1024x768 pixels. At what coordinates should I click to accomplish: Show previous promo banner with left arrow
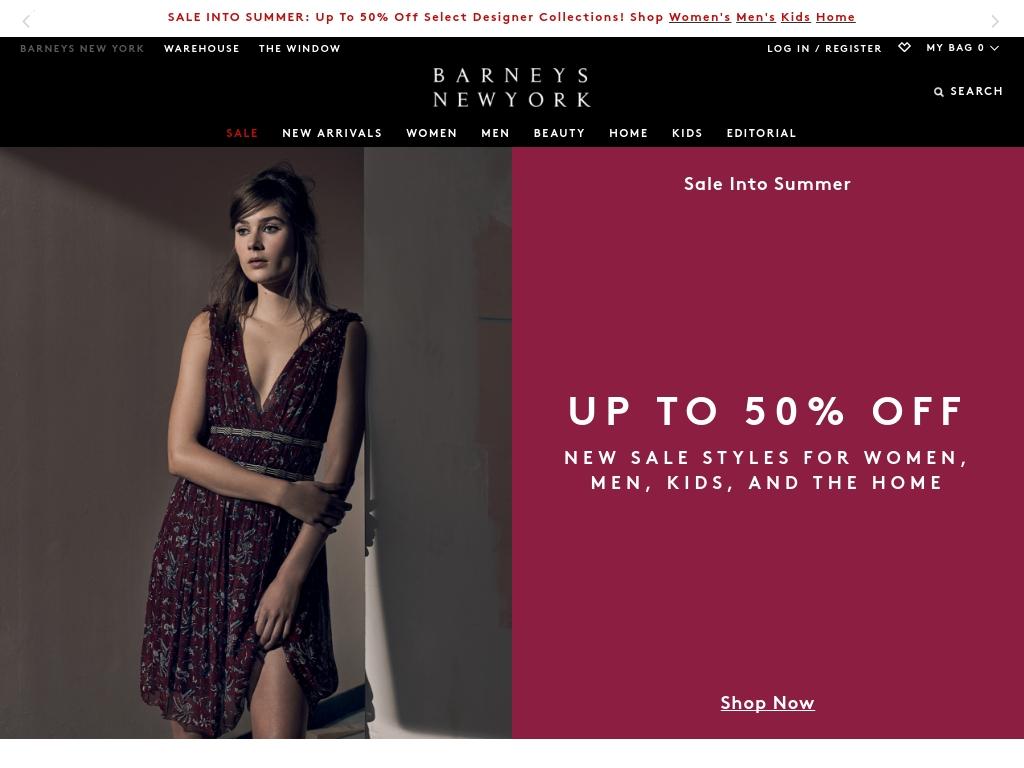[x=26, y=22]
